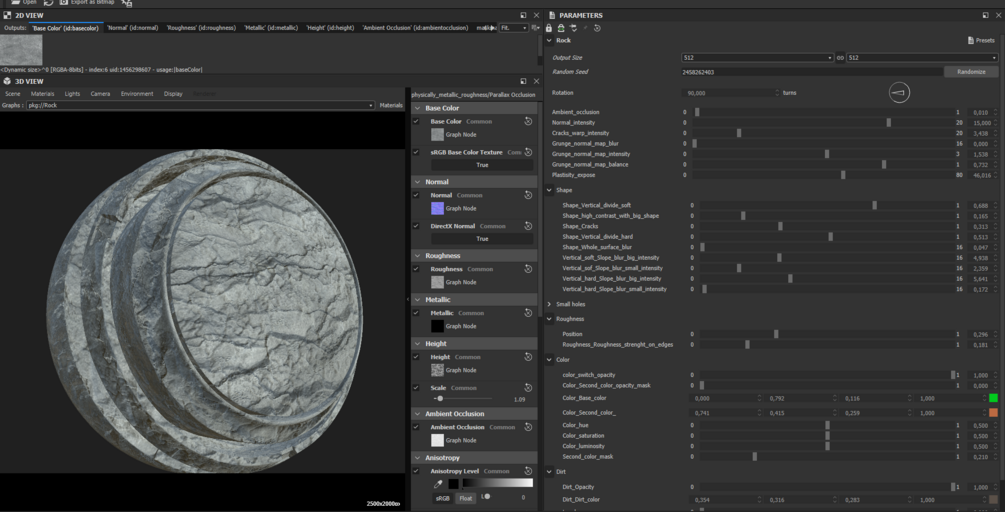Disable the DirectX Normal checkbox
1005x512 pixels.
tap(416, 226)
